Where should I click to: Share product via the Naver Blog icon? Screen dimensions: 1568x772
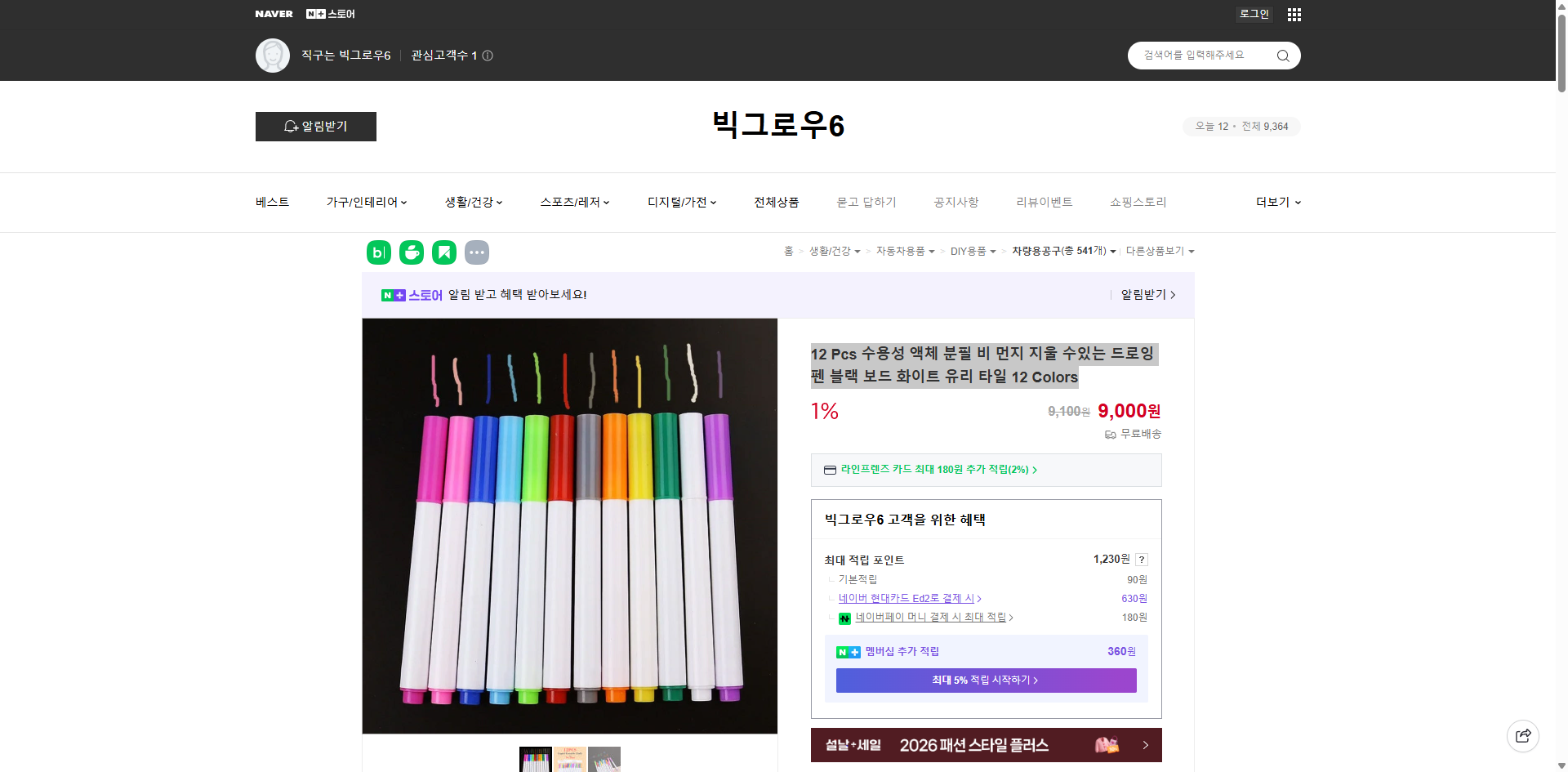point(378,252)
